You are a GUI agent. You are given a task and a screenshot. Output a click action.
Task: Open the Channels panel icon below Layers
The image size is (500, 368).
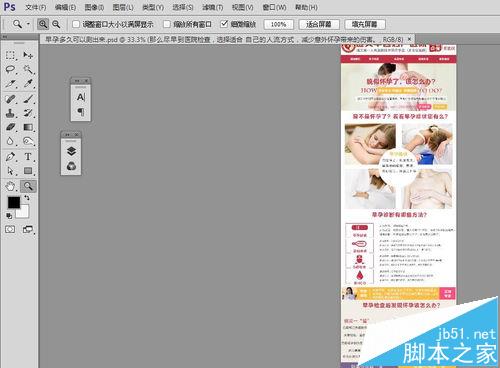tap(71, 166)
